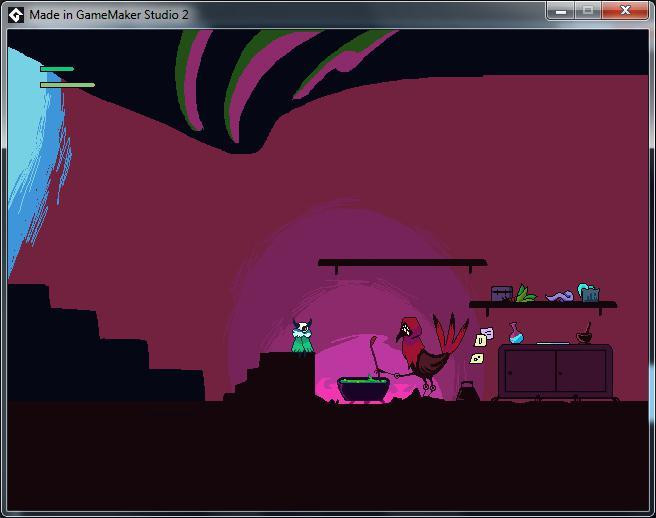
Task: Click the stirring staff above the cauldron
Action: [373, 355]
